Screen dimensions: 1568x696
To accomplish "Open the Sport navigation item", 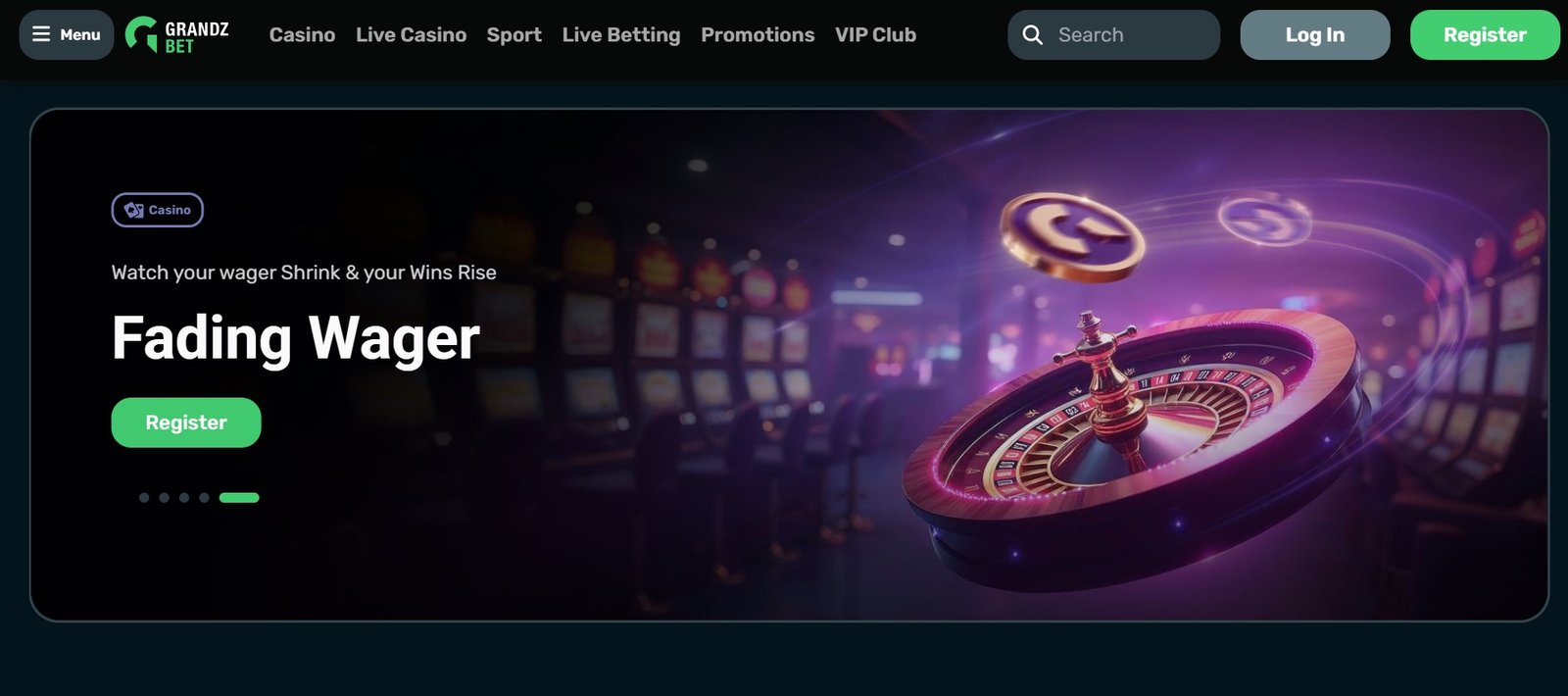I will 514,35.
